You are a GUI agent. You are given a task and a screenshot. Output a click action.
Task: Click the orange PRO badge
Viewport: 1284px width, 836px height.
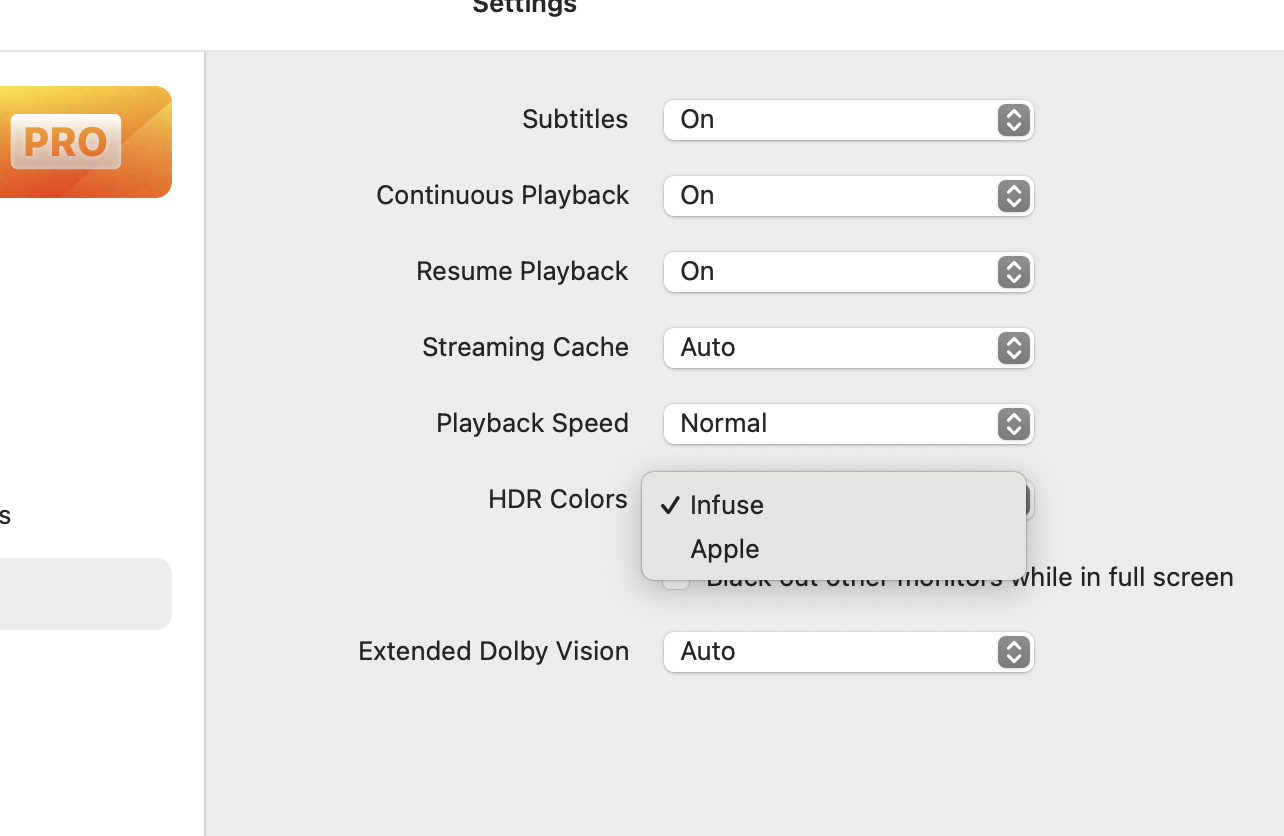pos(66,142)
